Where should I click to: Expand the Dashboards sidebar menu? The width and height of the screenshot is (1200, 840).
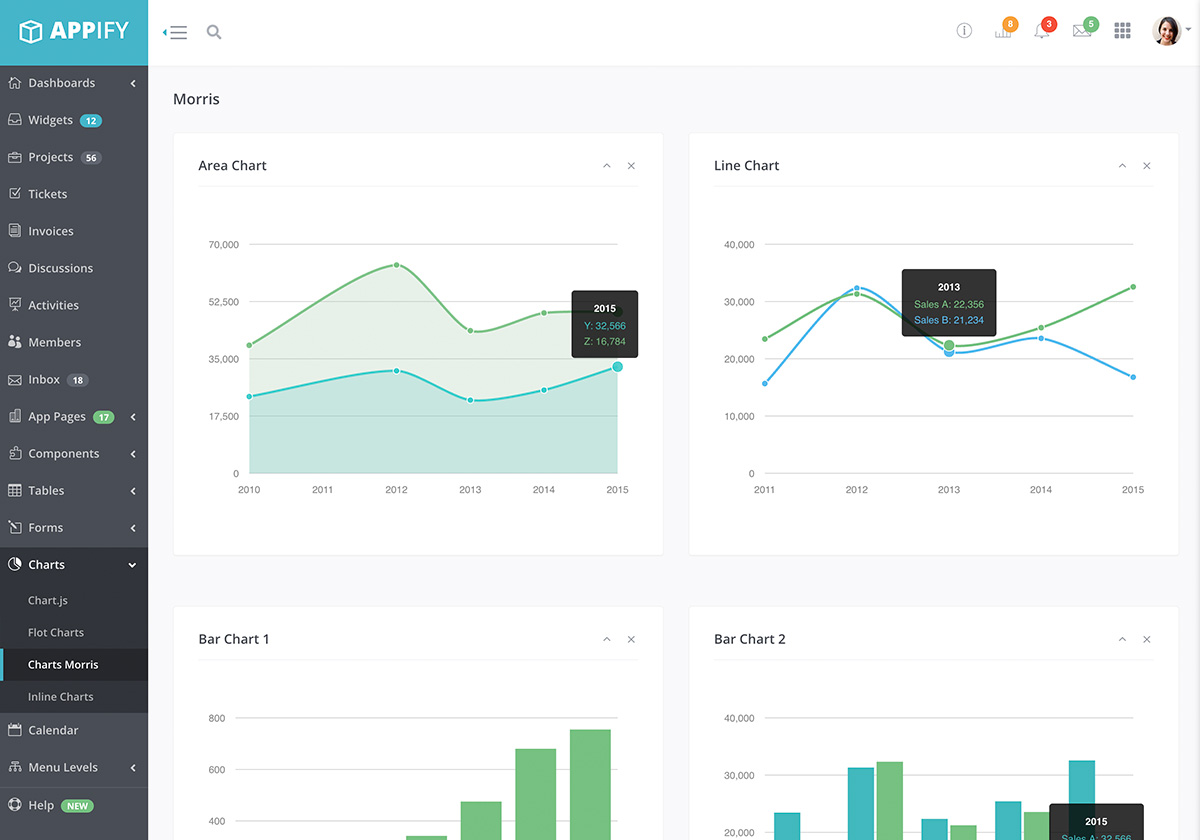tap(74, 83)
